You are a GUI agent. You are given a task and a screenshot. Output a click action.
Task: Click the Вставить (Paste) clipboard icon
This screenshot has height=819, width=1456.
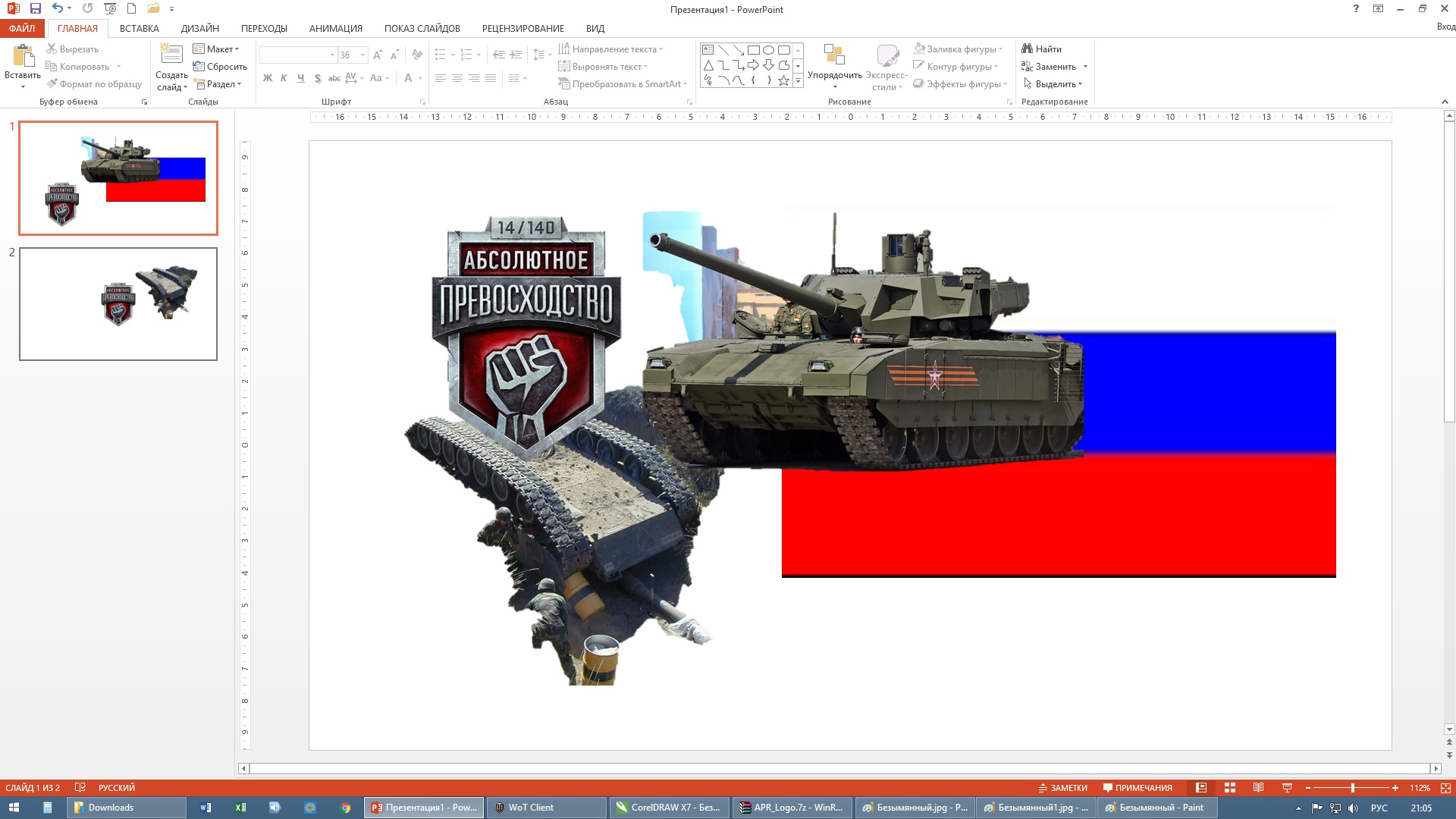coord(23,56)
